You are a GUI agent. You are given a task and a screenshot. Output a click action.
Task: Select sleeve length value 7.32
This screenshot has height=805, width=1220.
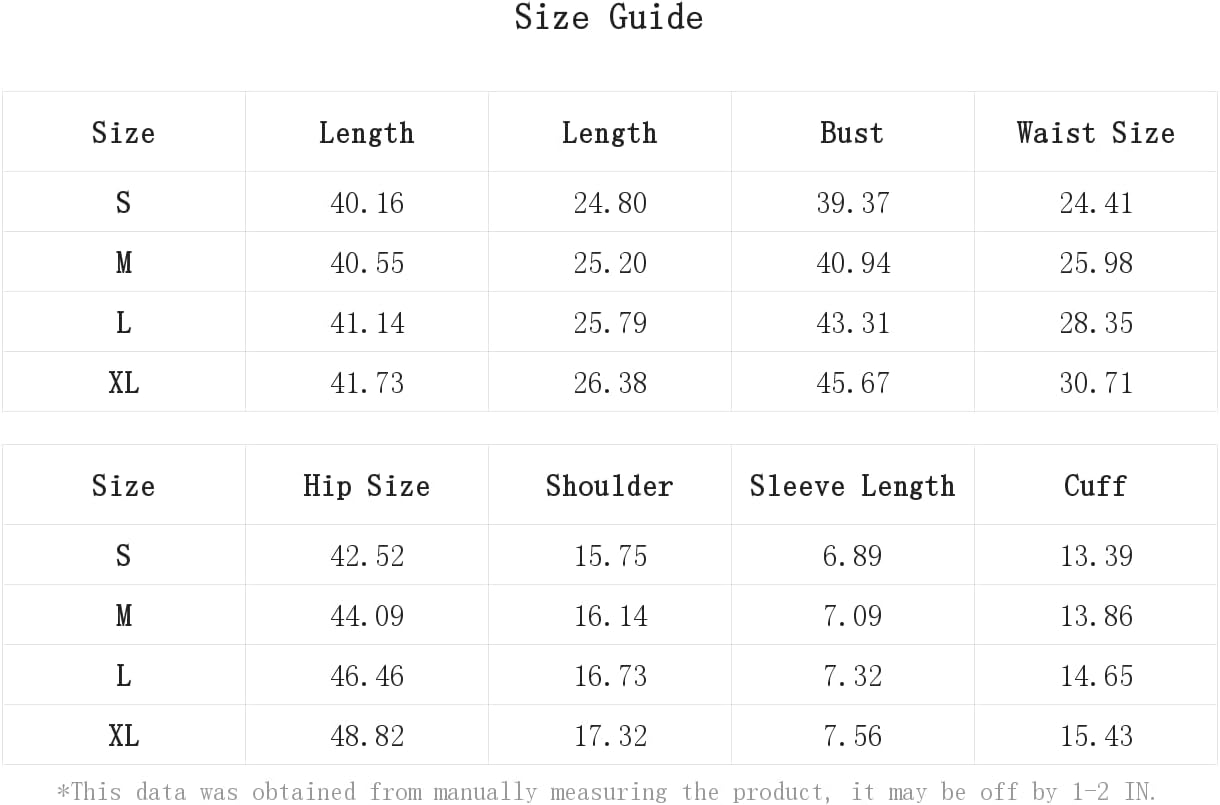853,676
